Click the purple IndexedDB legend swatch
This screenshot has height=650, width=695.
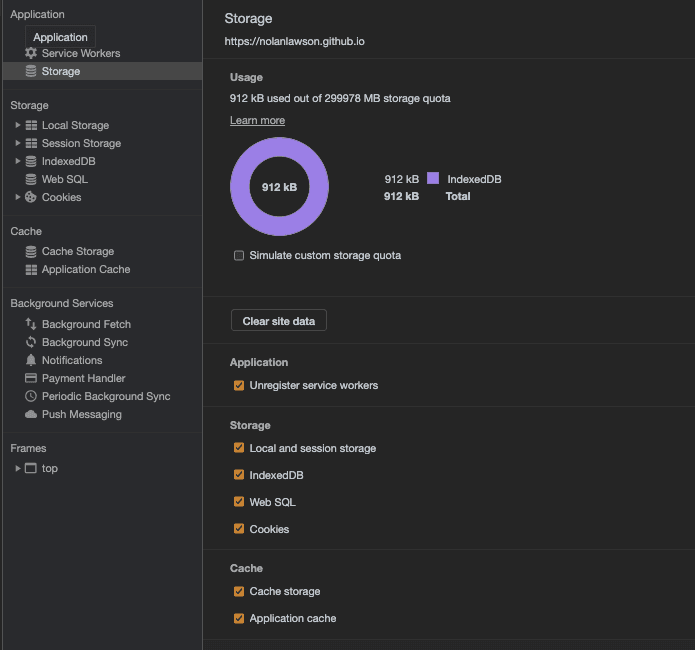[433, 178]
